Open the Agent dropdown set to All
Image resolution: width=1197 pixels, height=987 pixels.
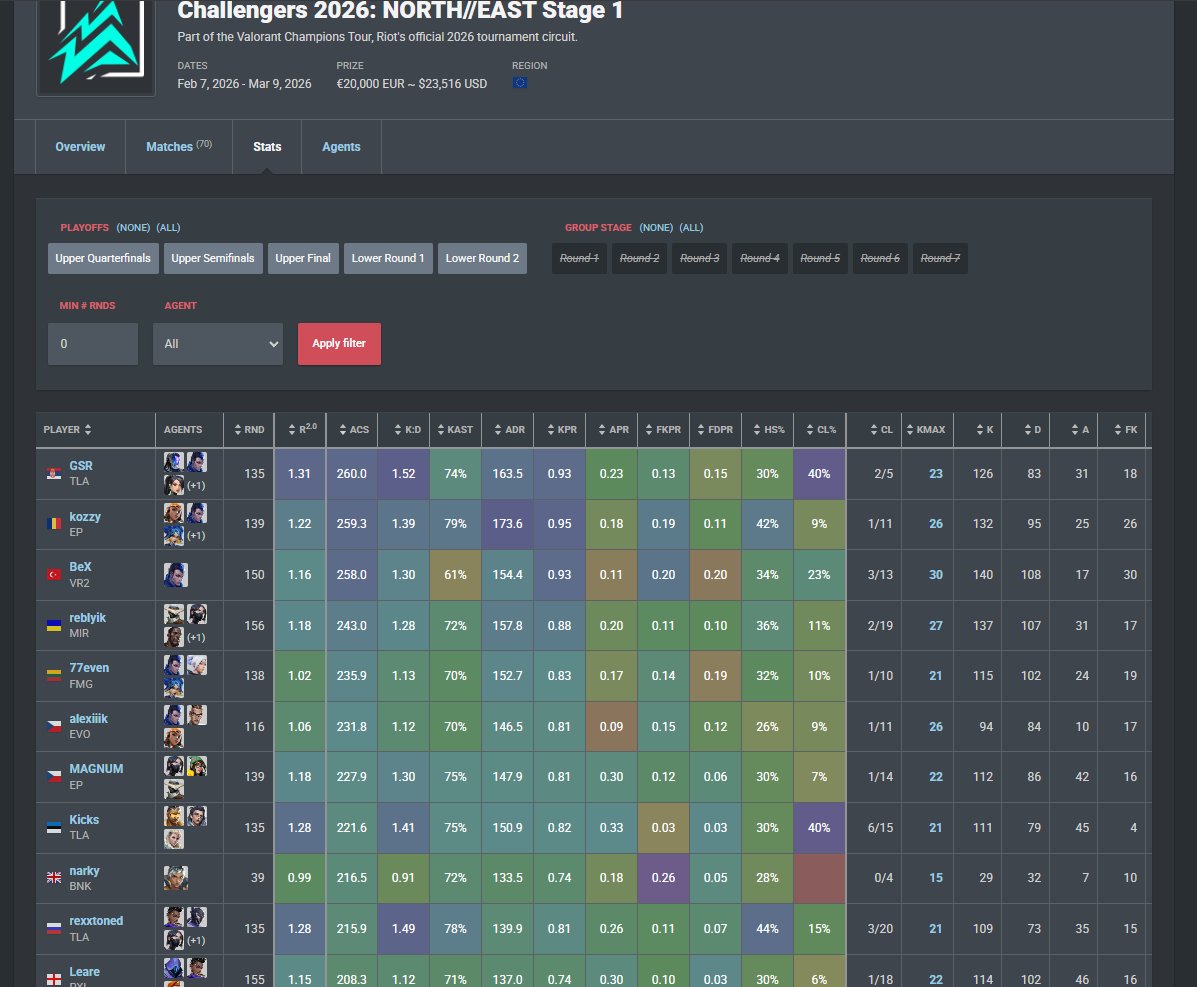[218, 344]
